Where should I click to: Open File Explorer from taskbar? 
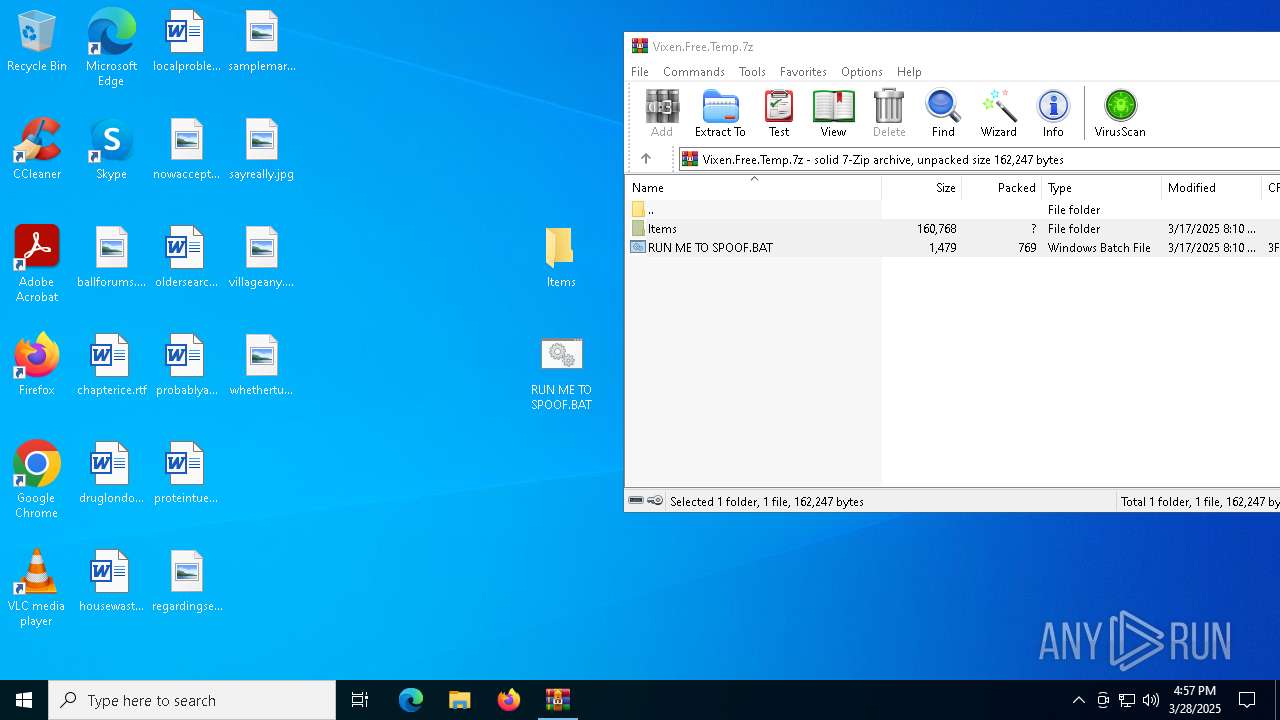(459, 700)
